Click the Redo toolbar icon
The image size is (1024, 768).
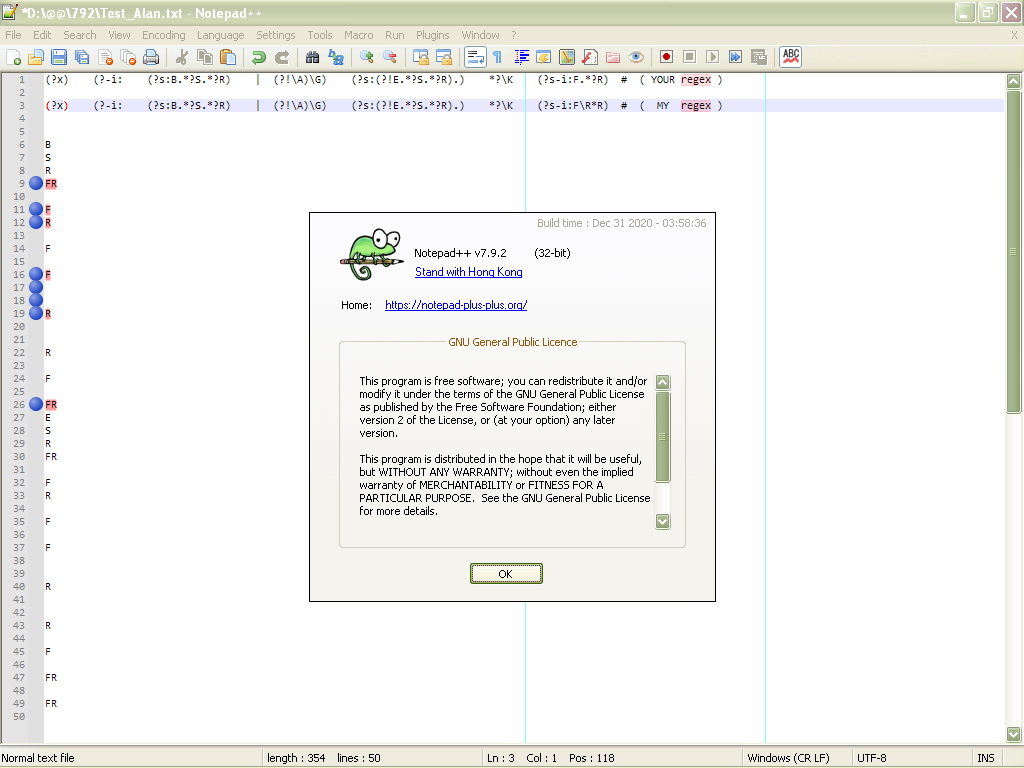[x=281, y=57]
